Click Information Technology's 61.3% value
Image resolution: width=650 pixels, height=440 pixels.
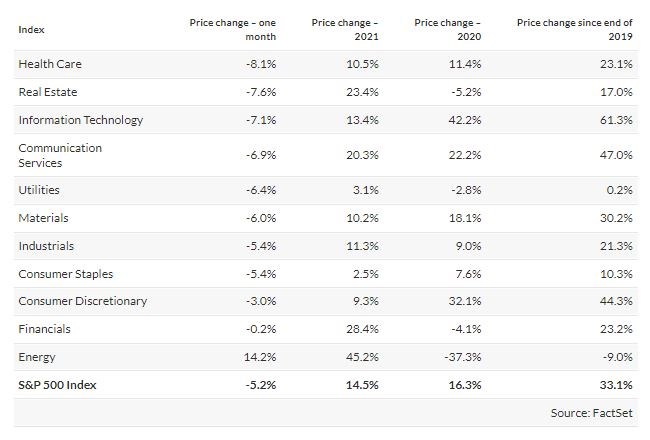(x=617, y=120)
